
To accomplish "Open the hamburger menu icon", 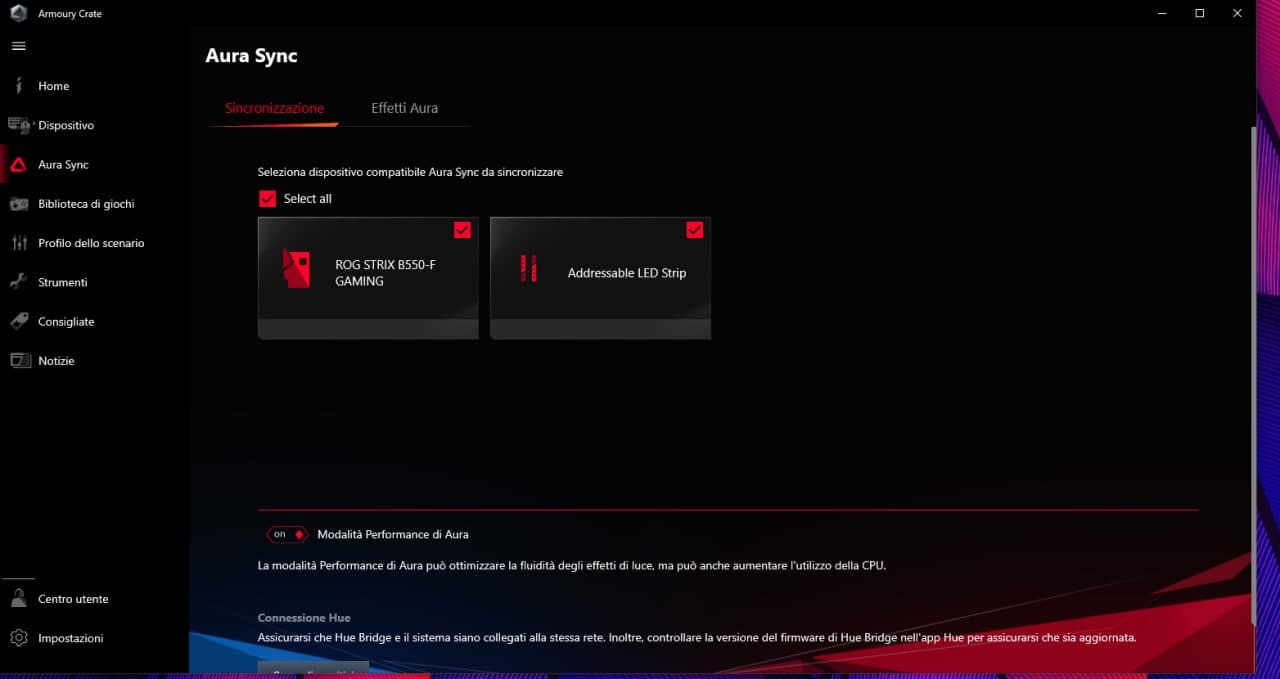I will pos(18,46).
